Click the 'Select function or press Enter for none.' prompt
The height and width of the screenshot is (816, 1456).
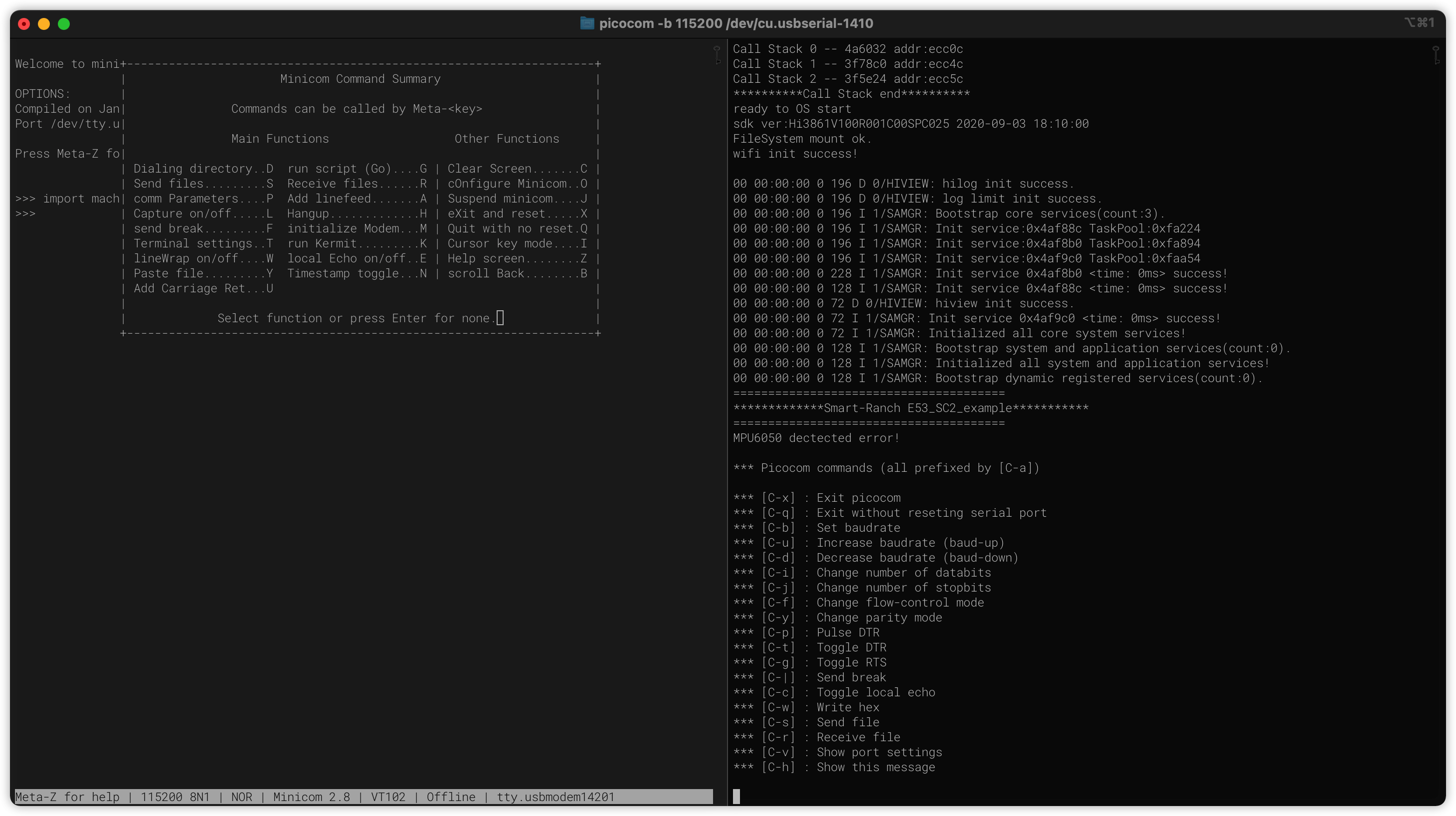[x=357, y=318]
